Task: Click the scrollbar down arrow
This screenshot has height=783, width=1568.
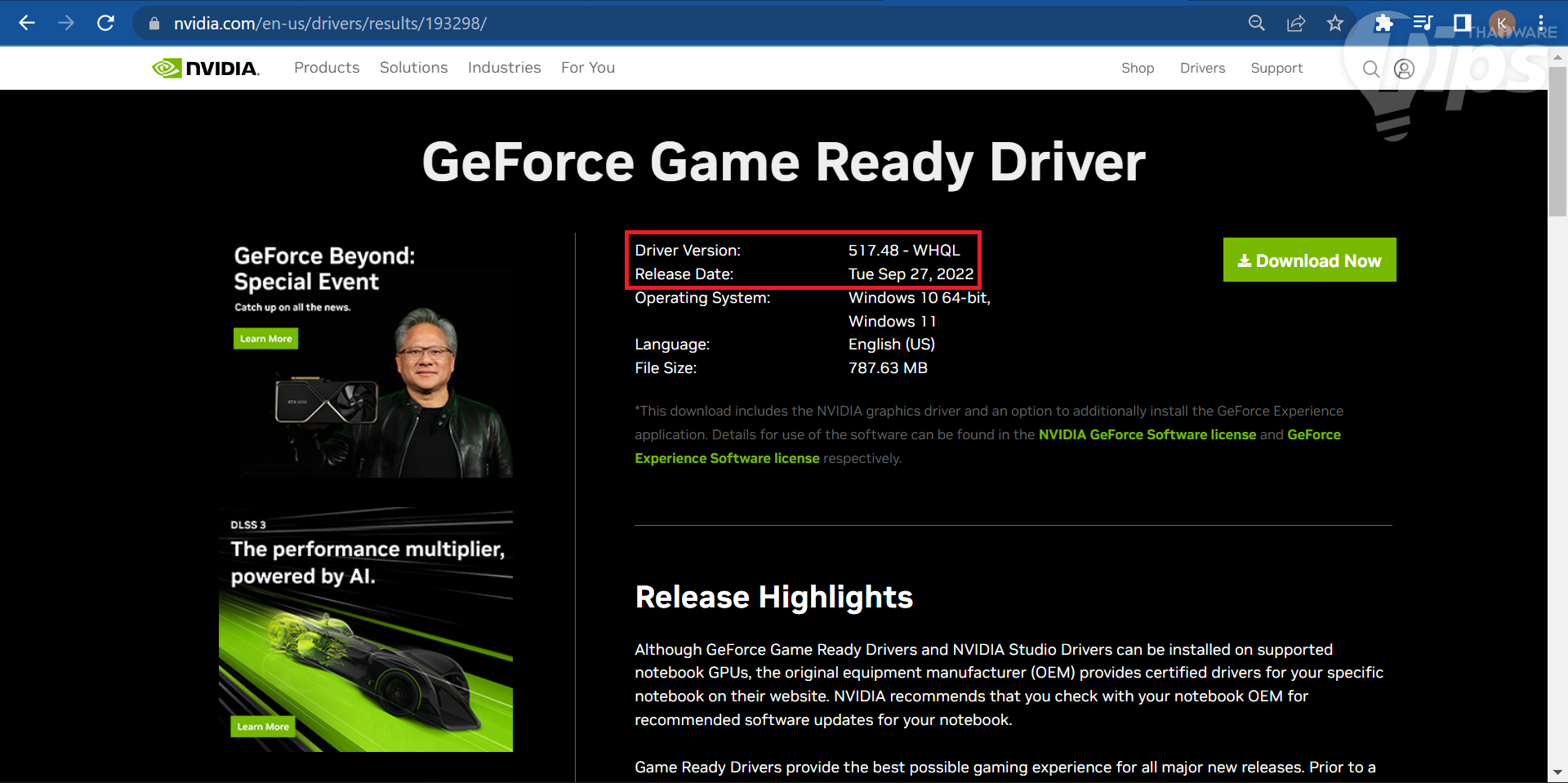Action: (x=1557, y=772)
